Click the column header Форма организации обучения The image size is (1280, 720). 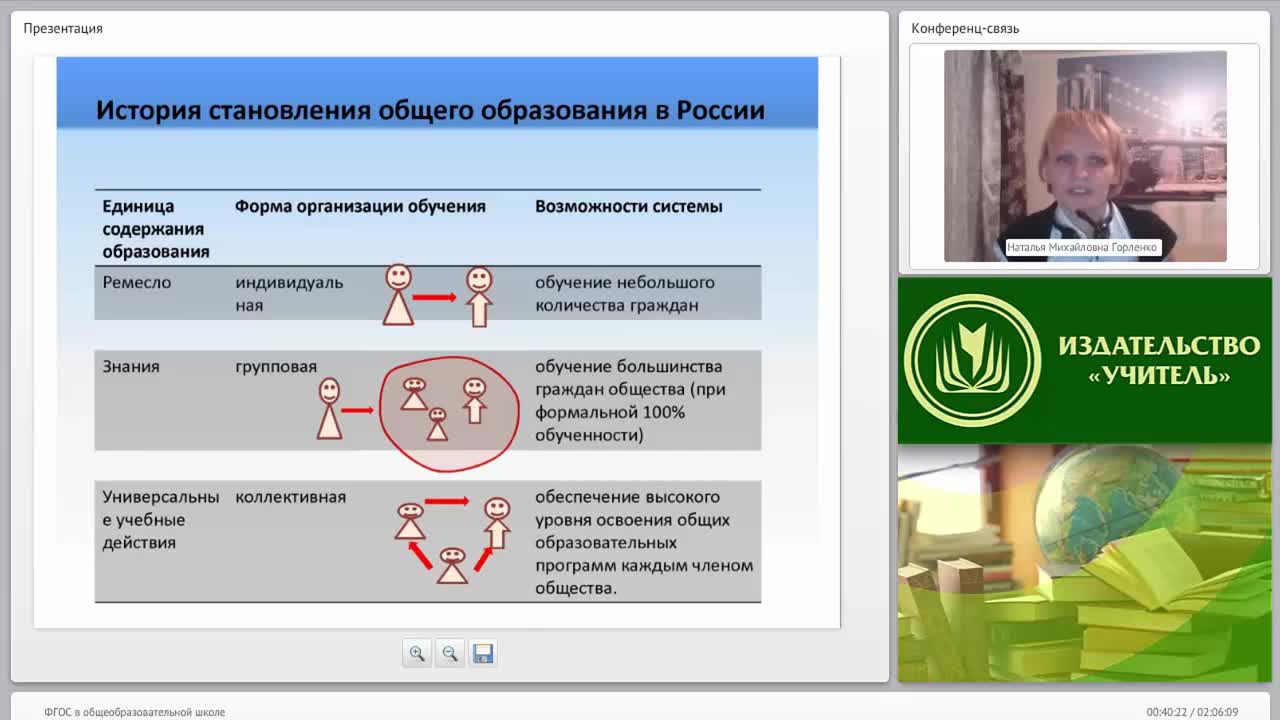pos(360,206)
